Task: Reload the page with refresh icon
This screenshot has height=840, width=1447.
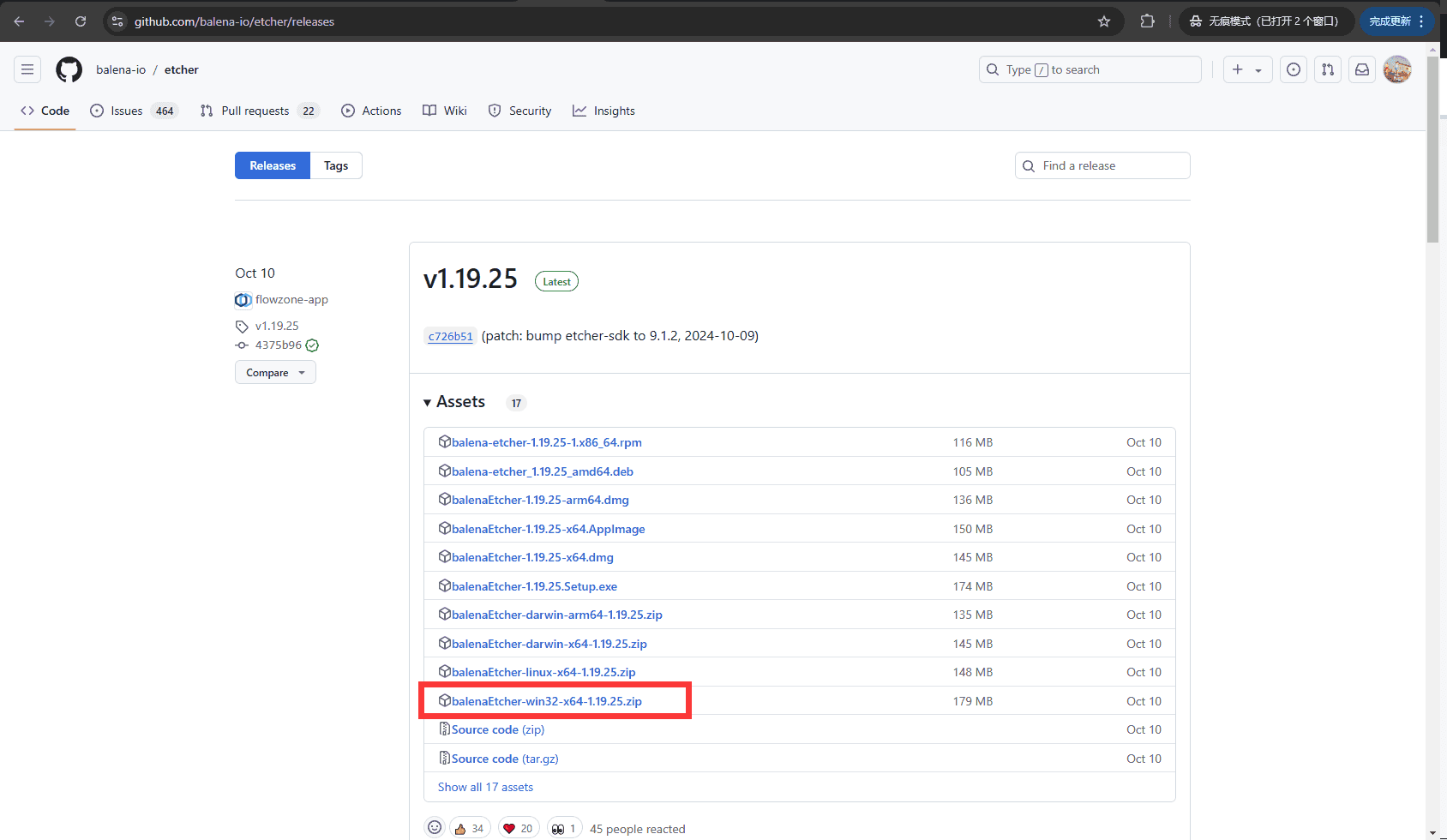Action: click(x=81, y=21)
